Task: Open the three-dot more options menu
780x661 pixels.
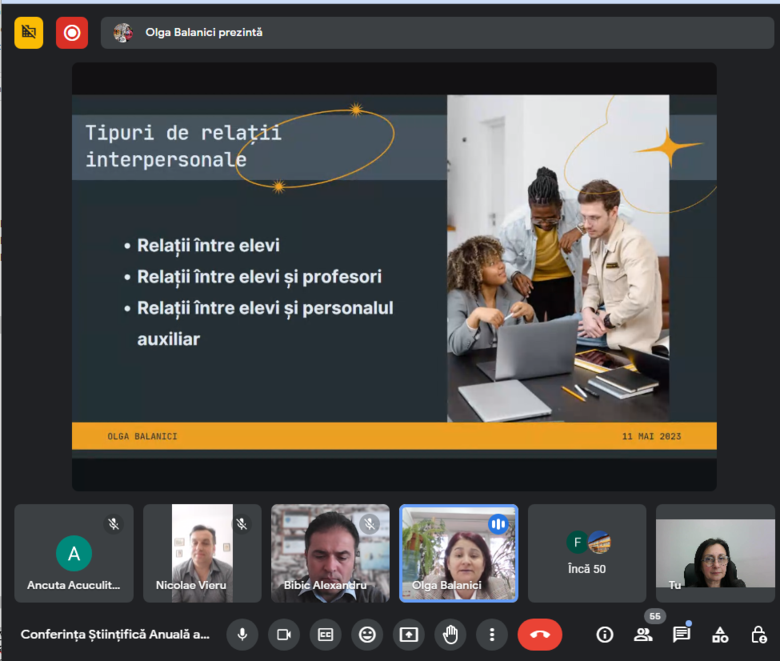Action: [x=491, y=634]
